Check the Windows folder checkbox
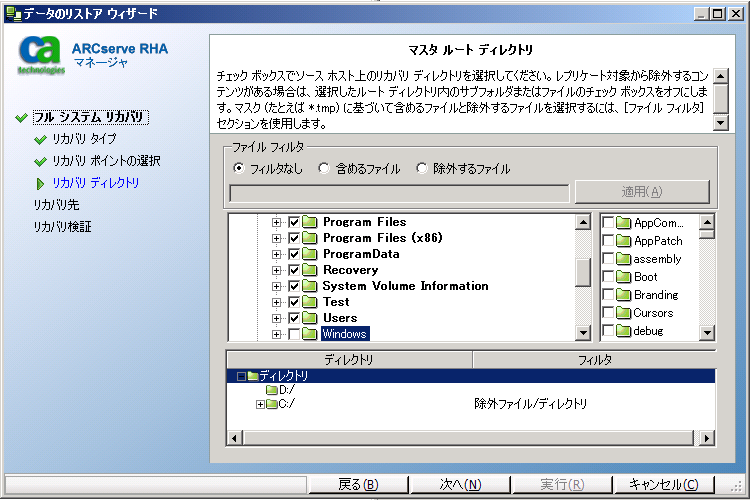 pyautogui.click(x=294, y=334)
